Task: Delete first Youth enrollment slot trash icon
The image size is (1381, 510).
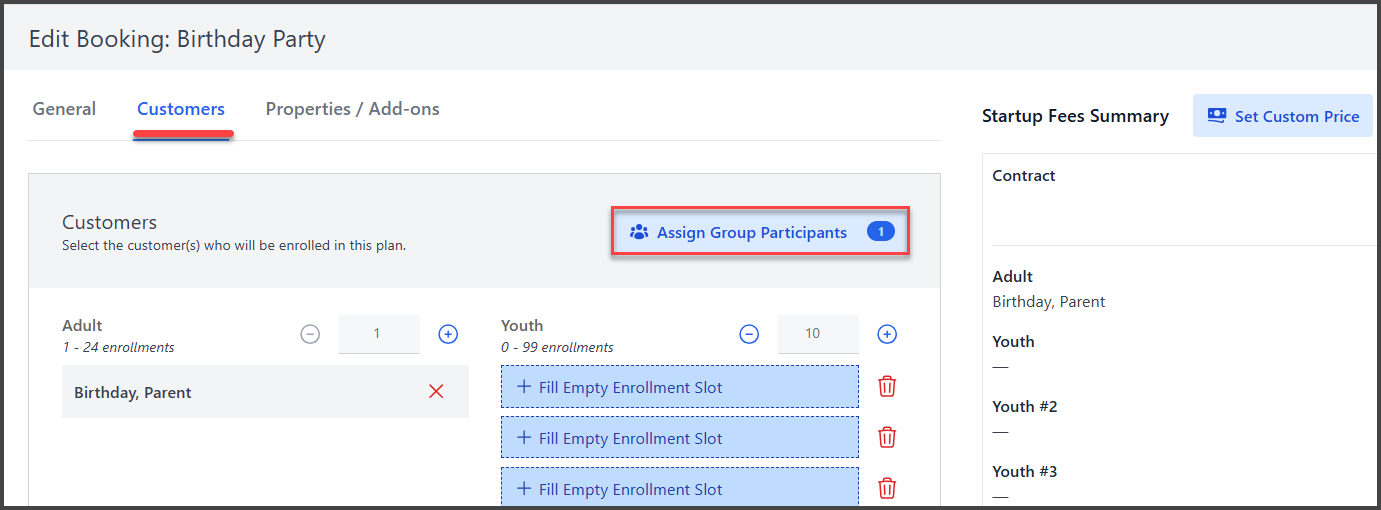Action: pos(887,386)
